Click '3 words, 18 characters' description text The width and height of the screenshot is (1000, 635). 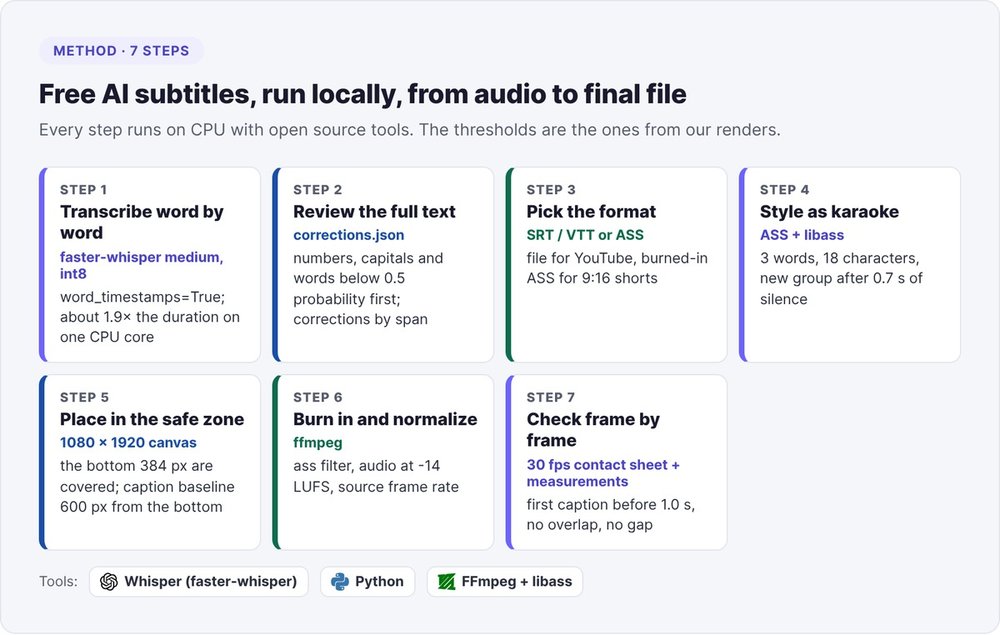841,279
